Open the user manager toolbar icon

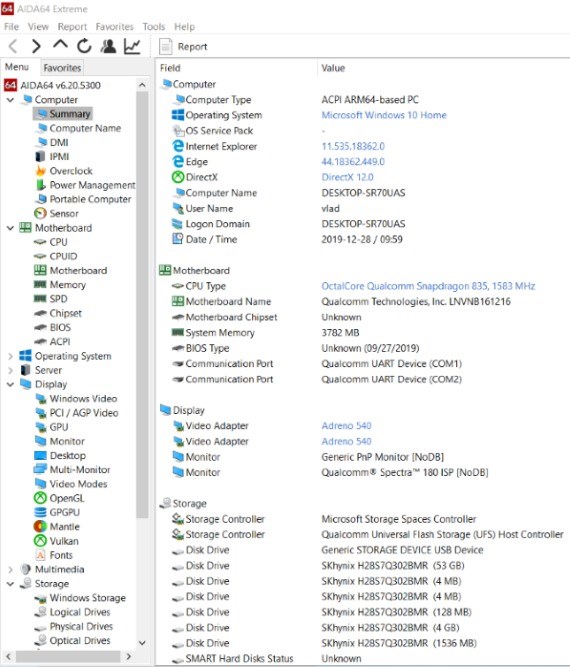tap(108, 46)
